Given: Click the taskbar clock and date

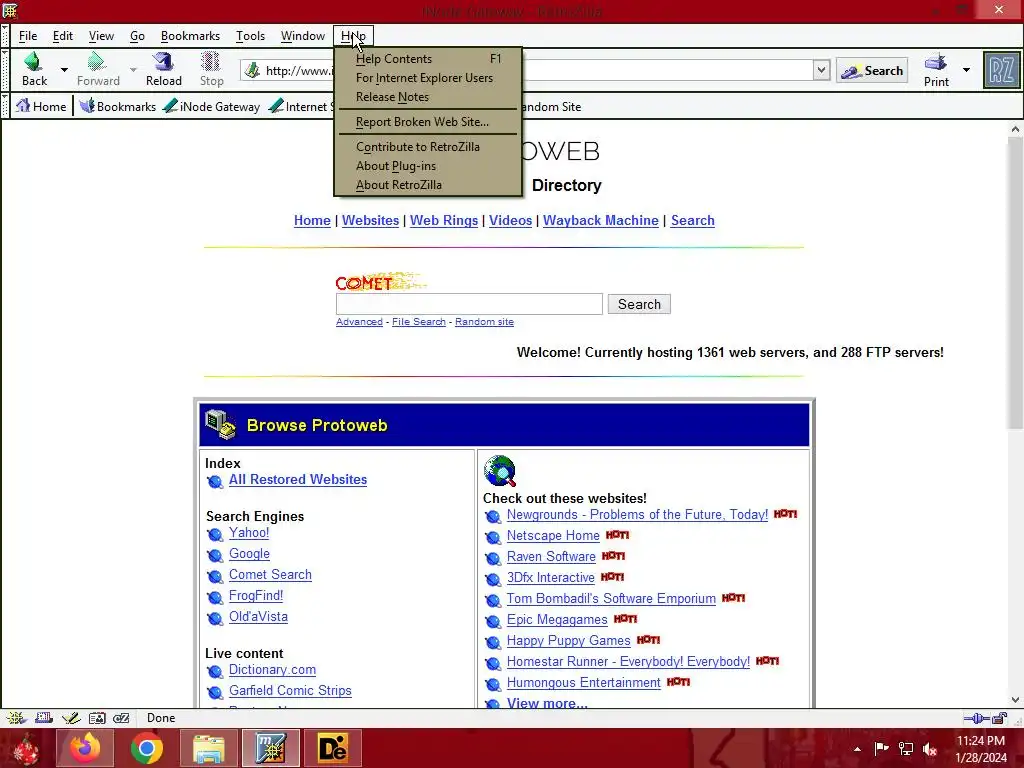Looking at the screenshot, I should [x=981, y=749].
